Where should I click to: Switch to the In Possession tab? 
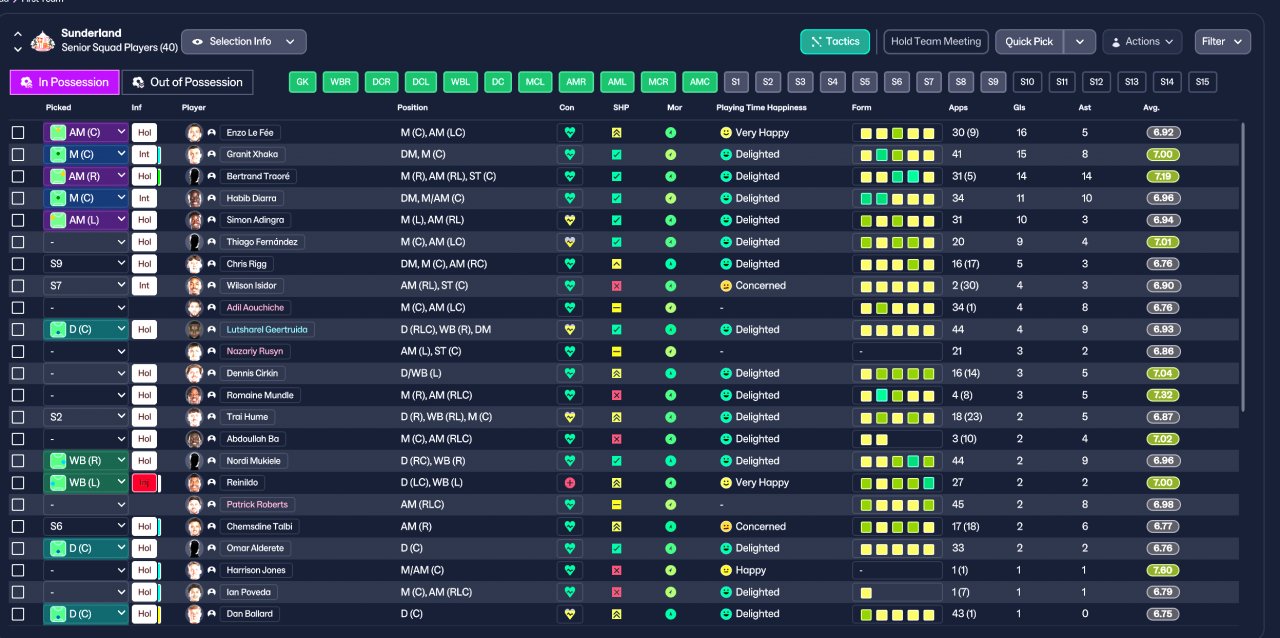(65, 82)
